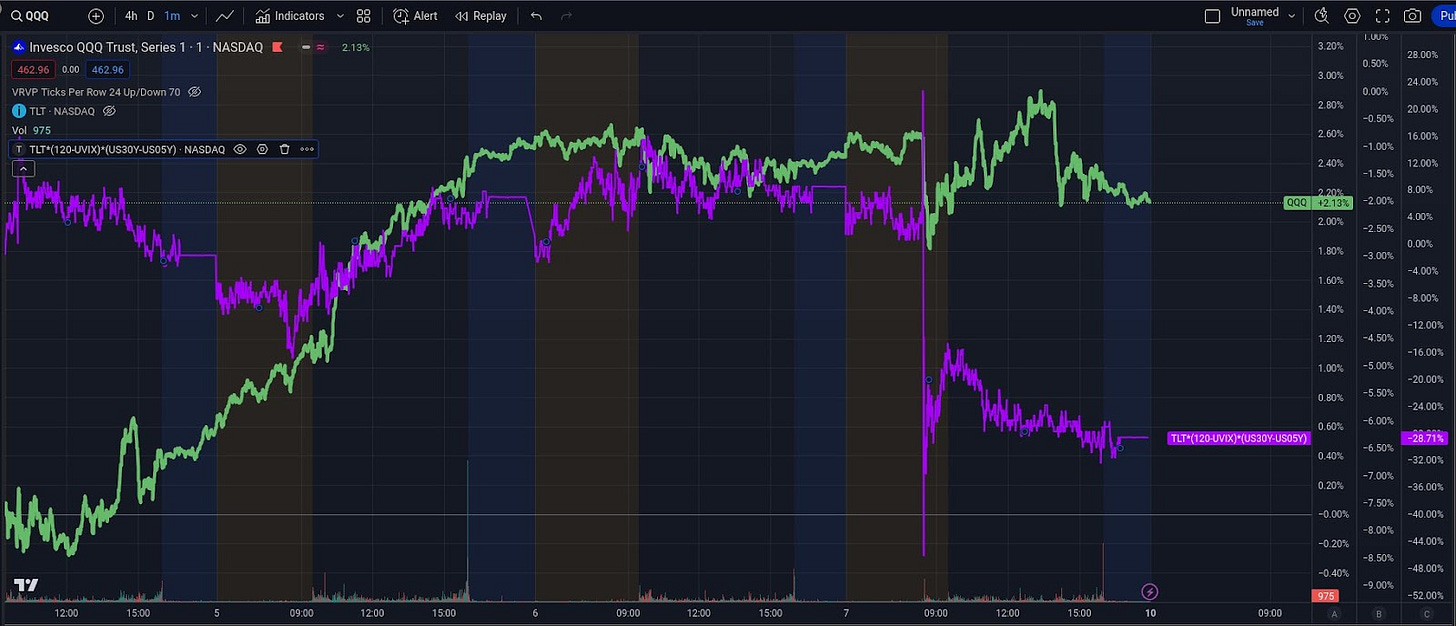Add a comparison symbol with plus icon
Image resolution: width=1456 pixels, height=626 pixels.
pyautogui.click(x=96, y=16)
